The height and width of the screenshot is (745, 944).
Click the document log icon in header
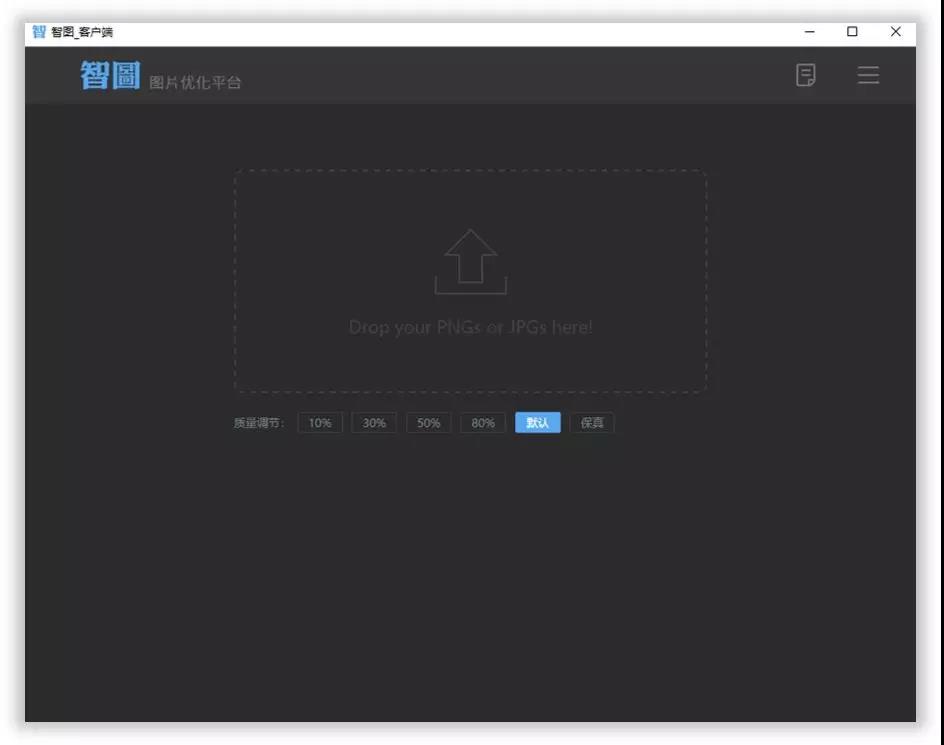805,75
